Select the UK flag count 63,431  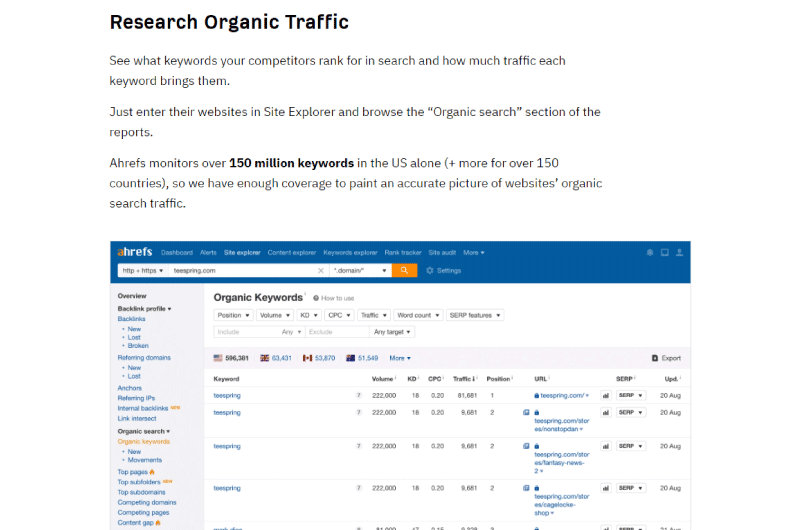(276, 358)
